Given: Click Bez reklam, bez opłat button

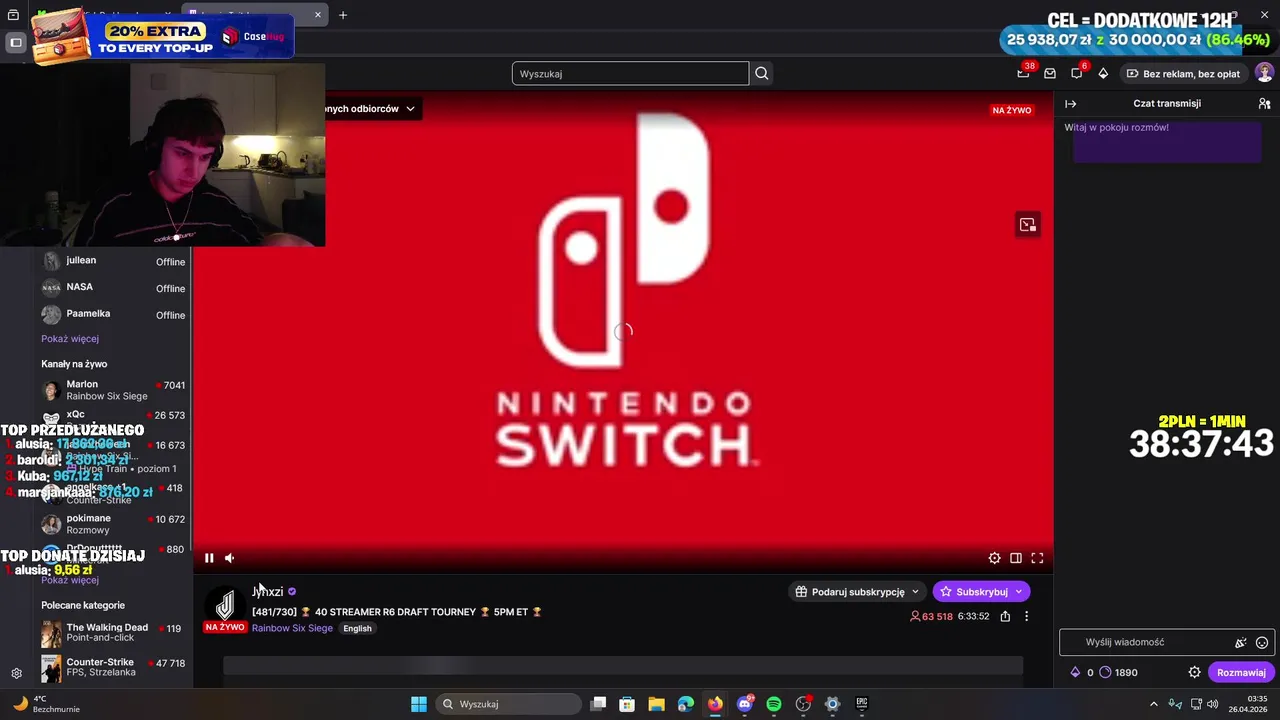Looking at the screenshot, I should coord(1183,73).
